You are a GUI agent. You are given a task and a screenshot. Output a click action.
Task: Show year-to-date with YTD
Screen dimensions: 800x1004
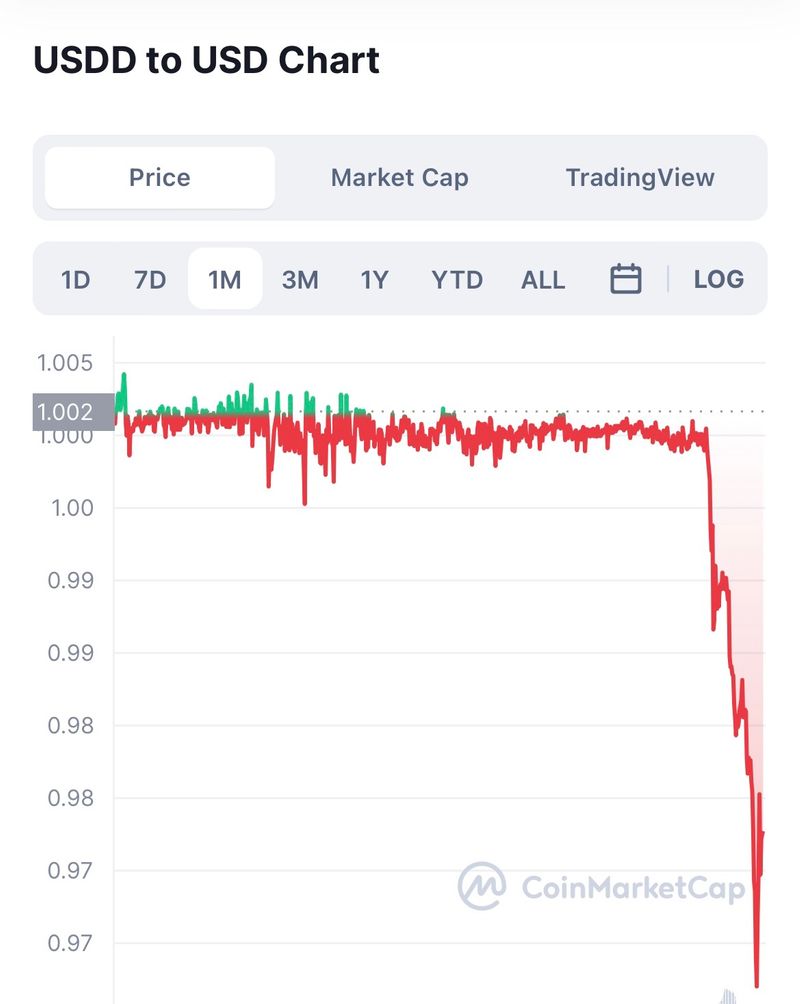point(457,279)
